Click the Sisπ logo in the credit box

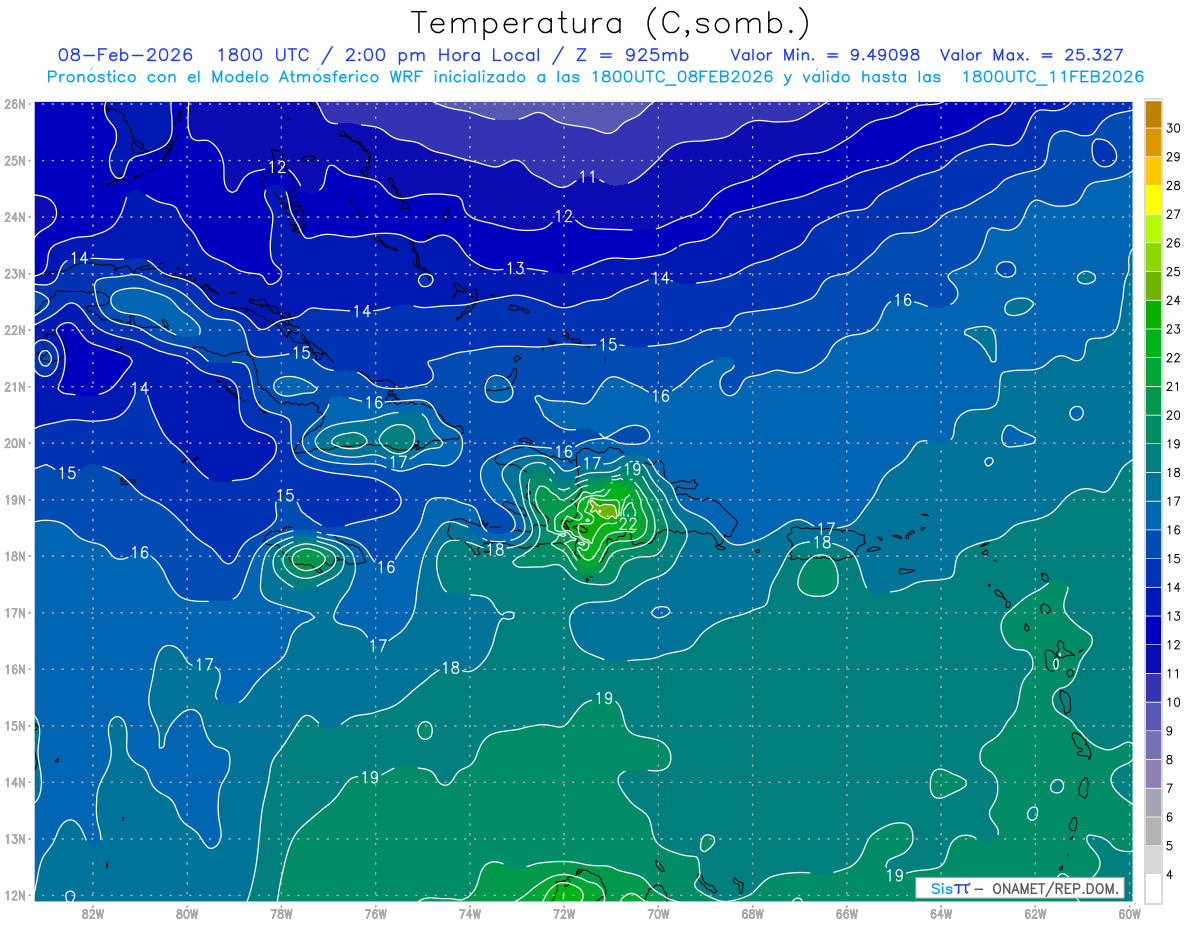[949, 888]
